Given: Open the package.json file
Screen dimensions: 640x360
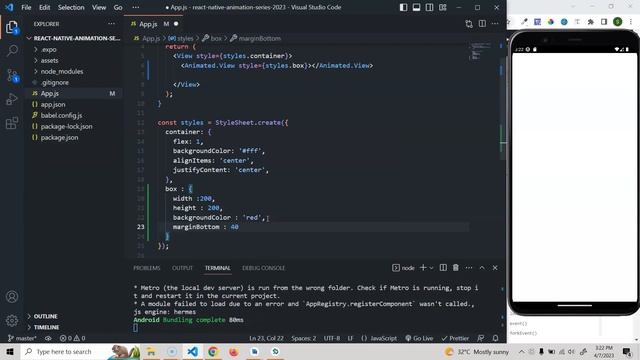Looking at the screenshot, I should pos(73,138).
